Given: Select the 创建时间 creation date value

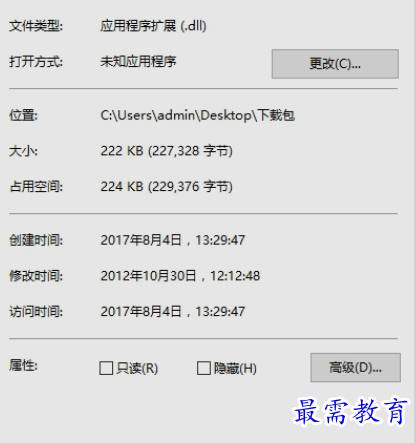Looking at the screenshot, I should (173, 240).
